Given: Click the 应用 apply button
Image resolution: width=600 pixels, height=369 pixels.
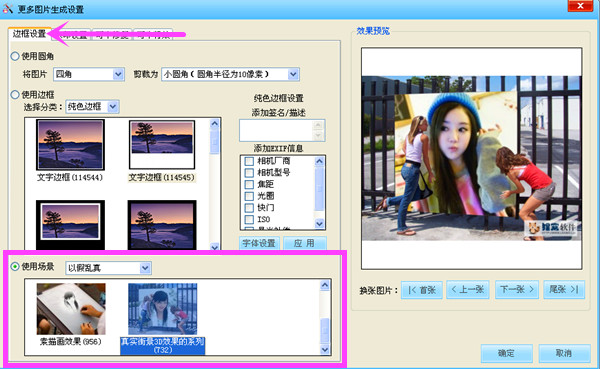Looking at the screenshot, I should pyautogui.click(x=305, y=243).
